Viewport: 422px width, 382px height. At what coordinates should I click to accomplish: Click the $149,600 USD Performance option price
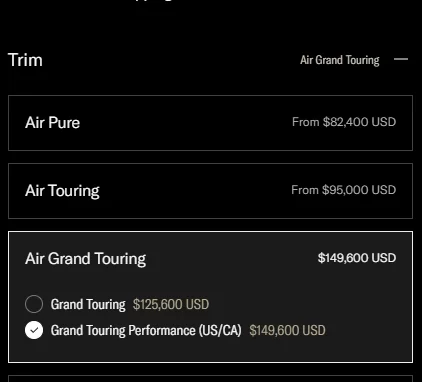(x=287, y=330)
